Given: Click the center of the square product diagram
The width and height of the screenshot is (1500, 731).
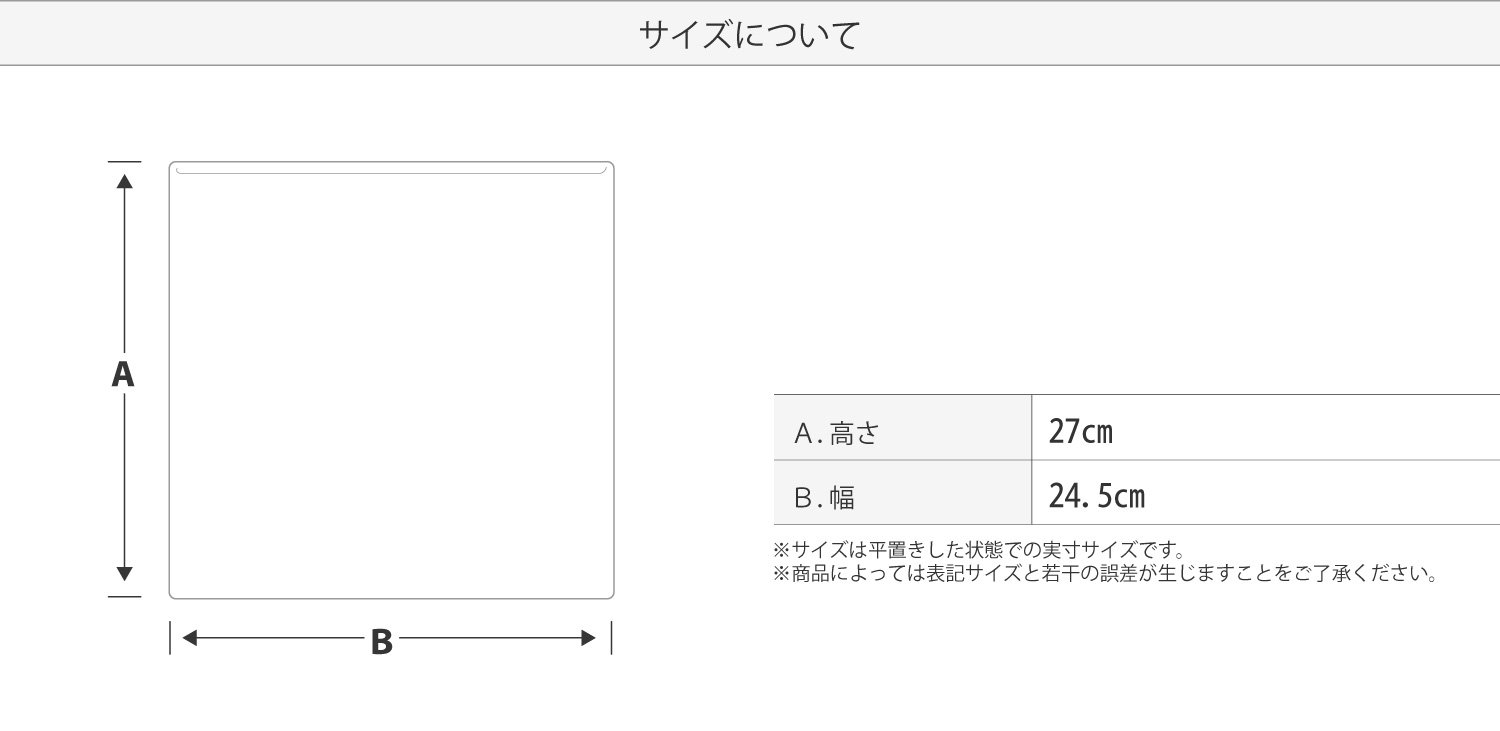Looking at the screenshot, I should click(391, 380).
